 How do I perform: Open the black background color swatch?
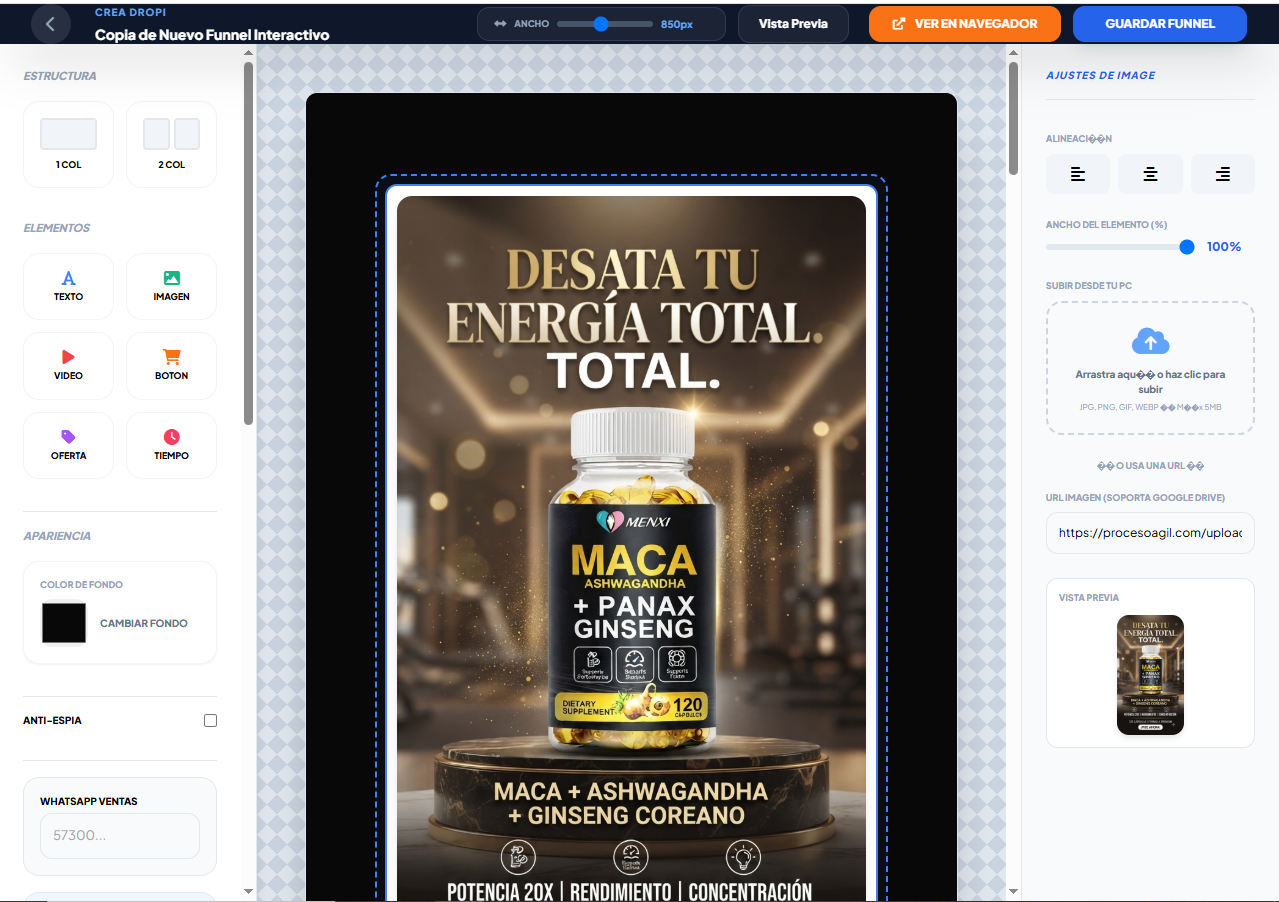[x=64, y=623]
